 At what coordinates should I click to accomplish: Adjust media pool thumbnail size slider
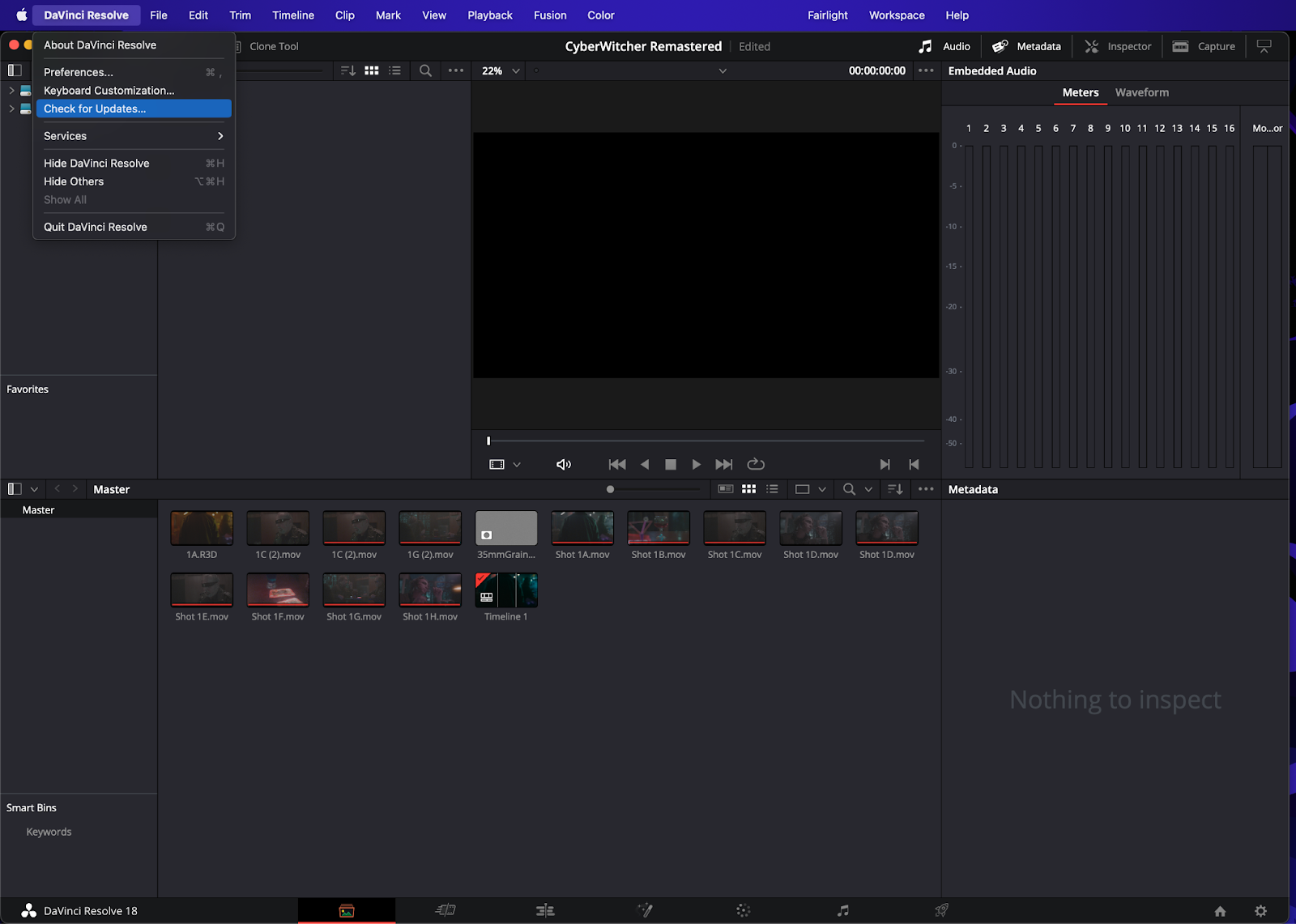click(610, 489)
